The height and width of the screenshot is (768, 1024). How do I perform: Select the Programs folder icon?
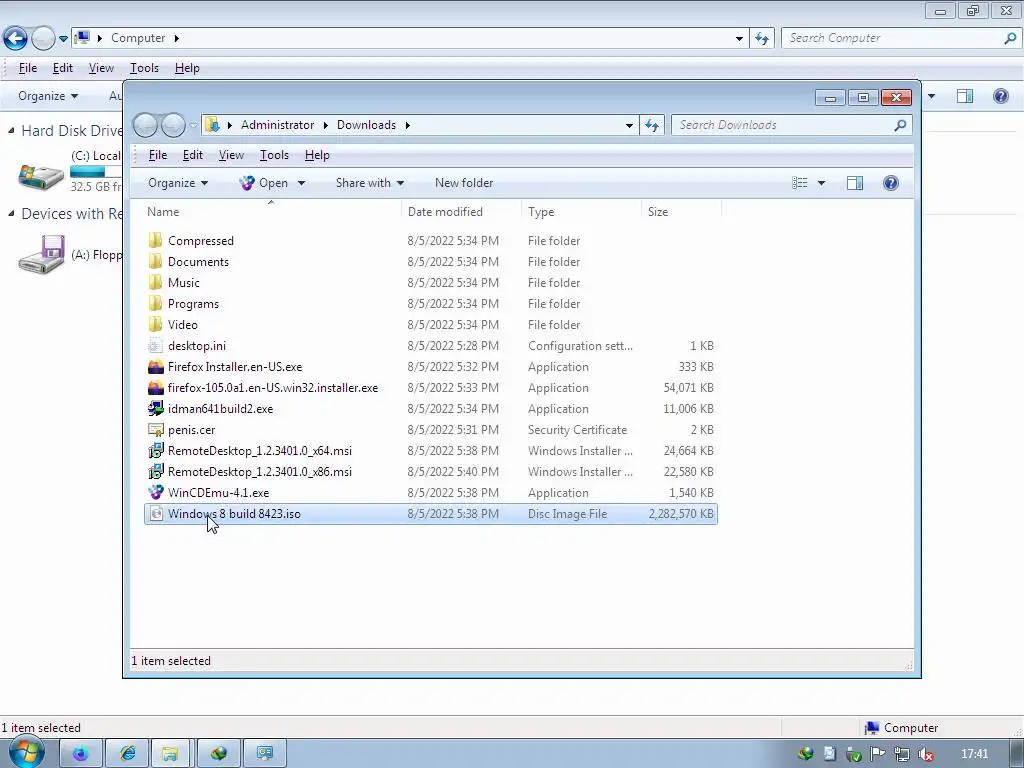[155, 304]
